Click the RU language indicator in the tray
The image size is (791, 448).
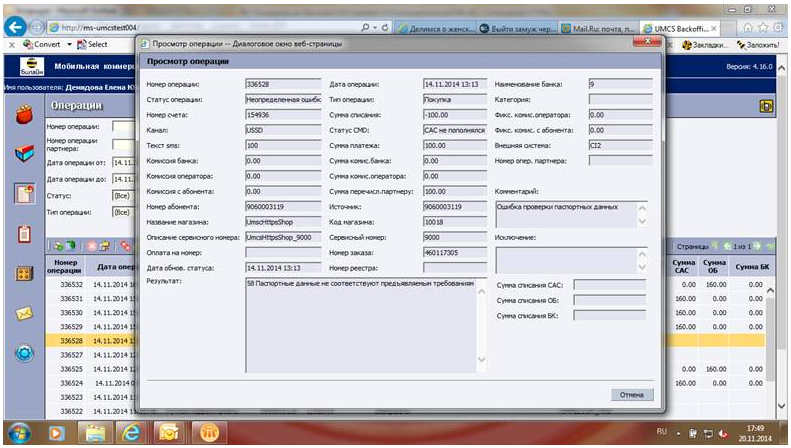click(x=661, y=432)
